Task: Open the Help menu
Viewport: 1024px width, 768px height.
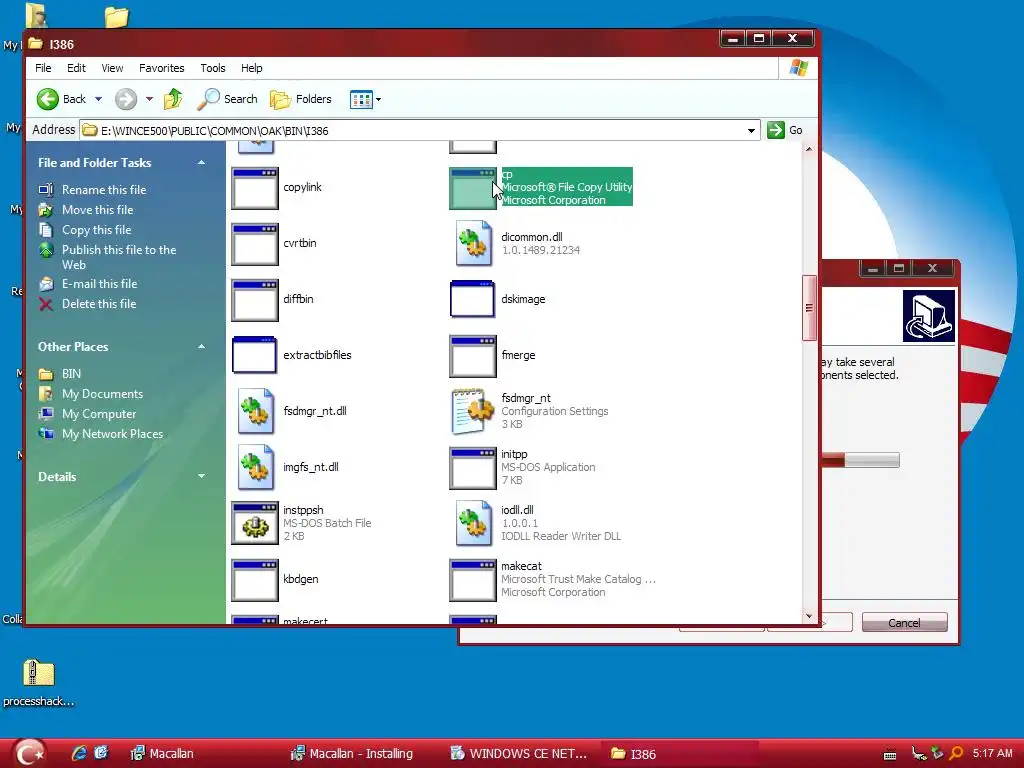Action: pos(251,68)
